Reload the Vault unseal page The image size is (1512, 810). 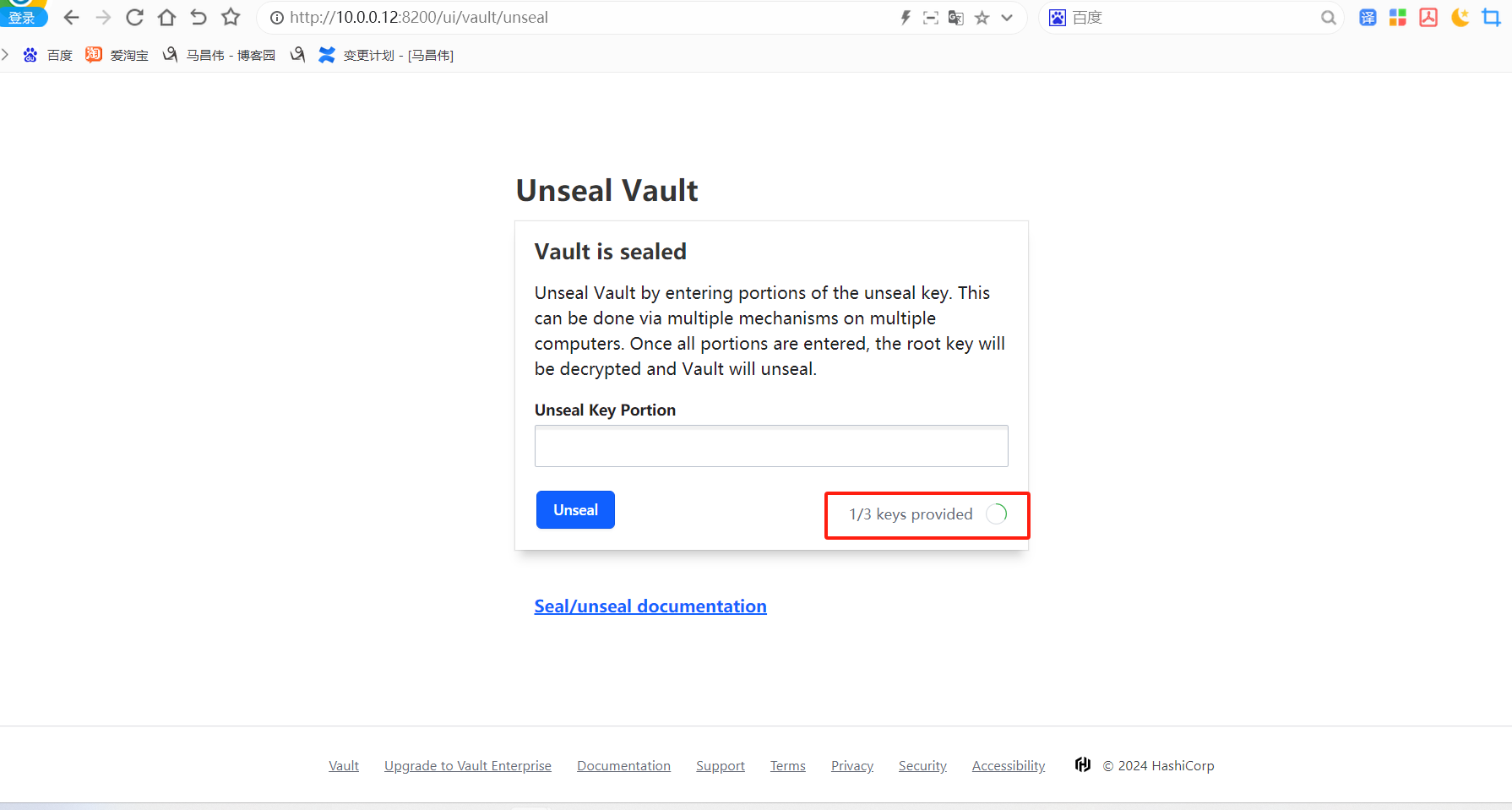pyautogui.click(x=134, y=18)
